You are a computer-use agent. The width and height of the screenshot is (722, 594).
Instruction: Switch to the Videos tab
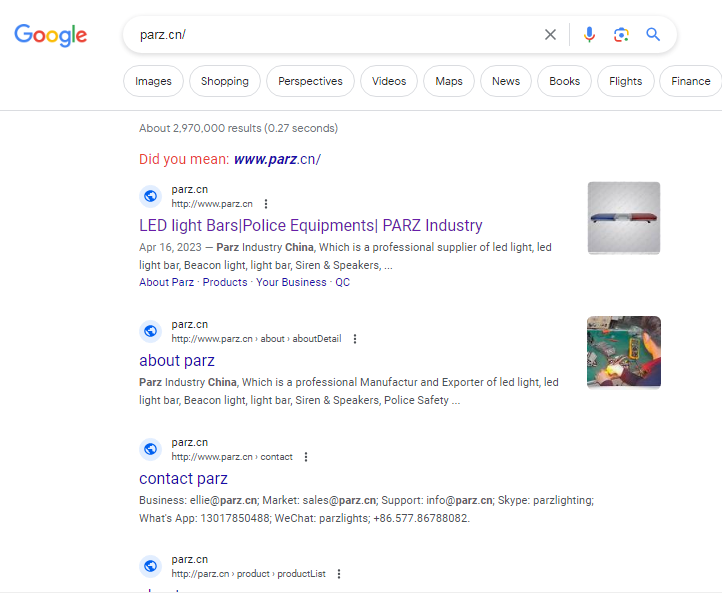click(389, 81)
